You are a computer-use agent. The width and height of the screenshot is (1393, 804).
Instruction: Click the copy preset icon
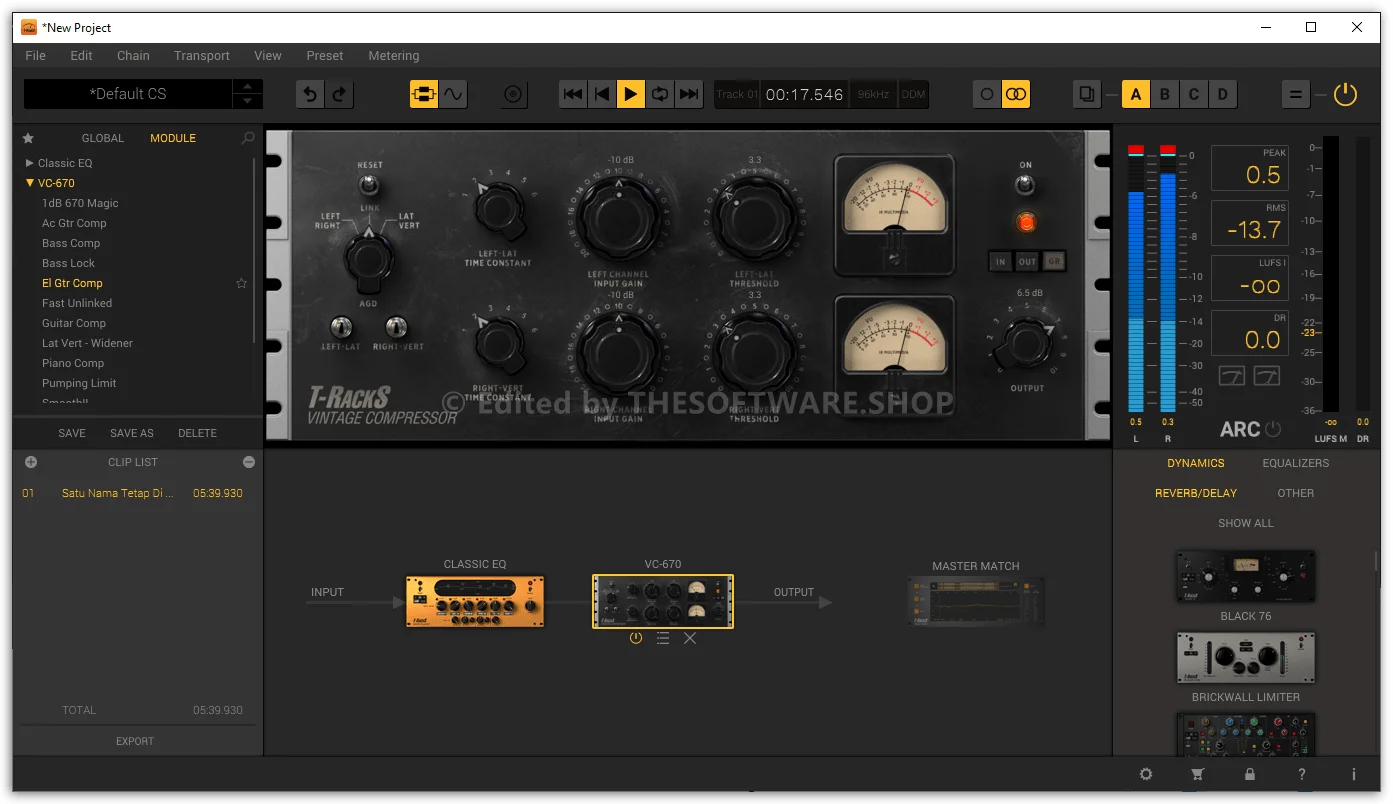[1087, 94]
